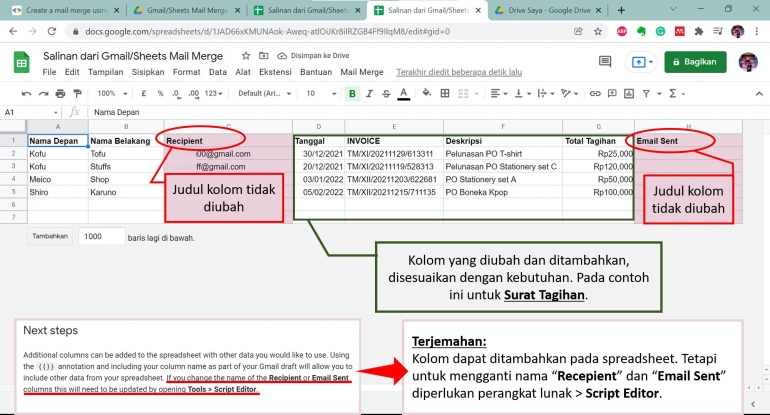Click the Redo icon in toolbar
770x415 pixels.
[x=44, y=93]
